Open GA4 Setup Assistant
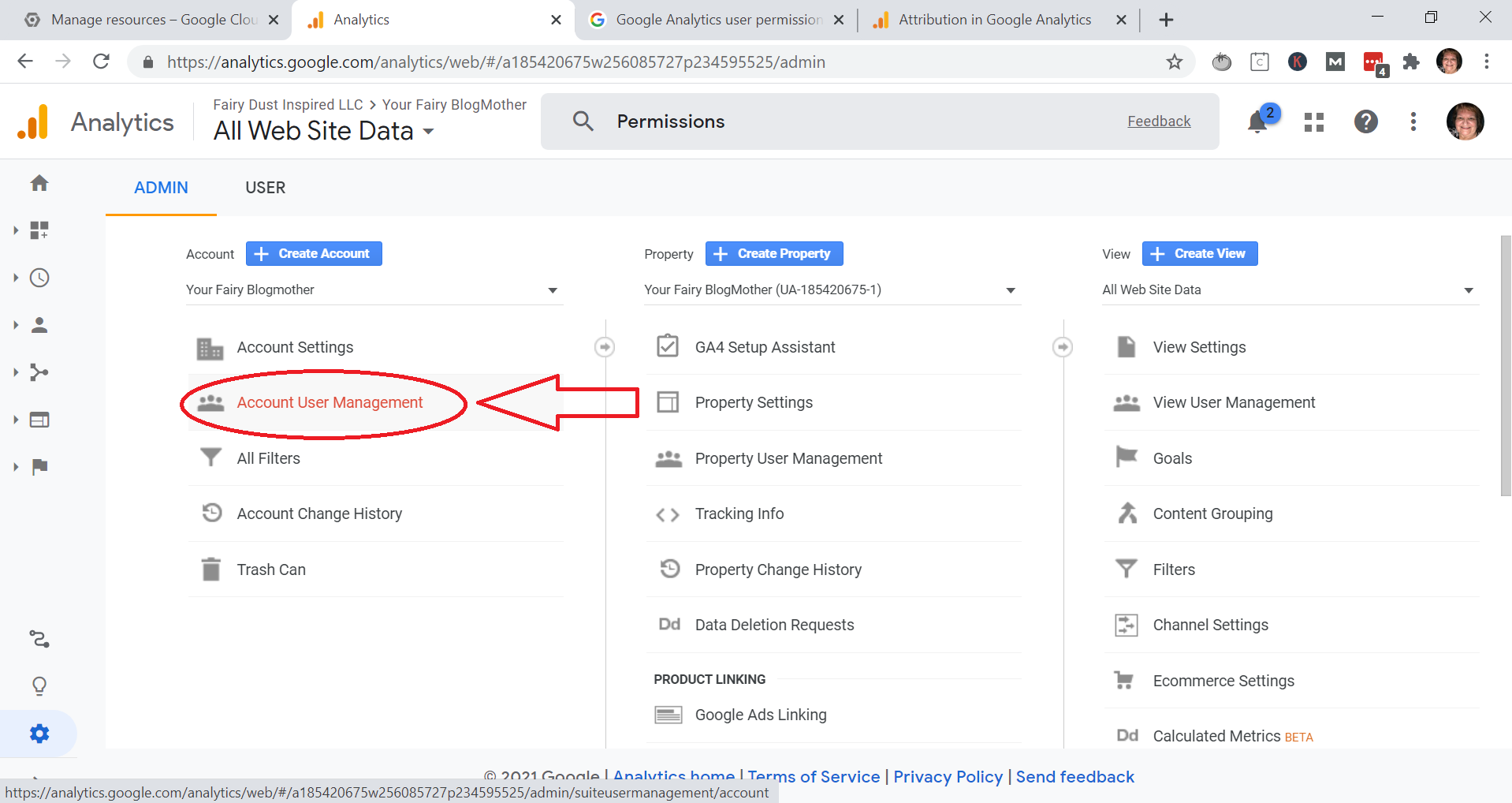Image resolution: width=1512 pixels, height=803 pixels. (x=765, y=347)
